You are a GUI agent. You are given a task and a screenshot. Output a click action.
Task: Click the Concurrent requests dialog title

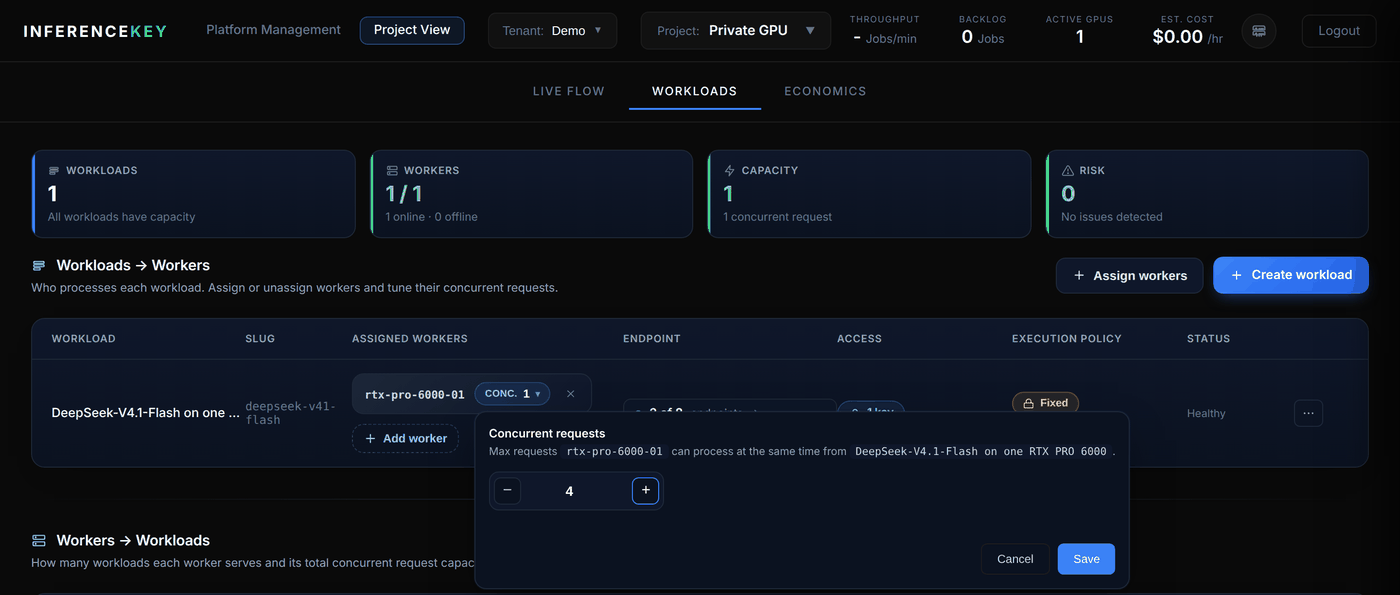[547, 433]
